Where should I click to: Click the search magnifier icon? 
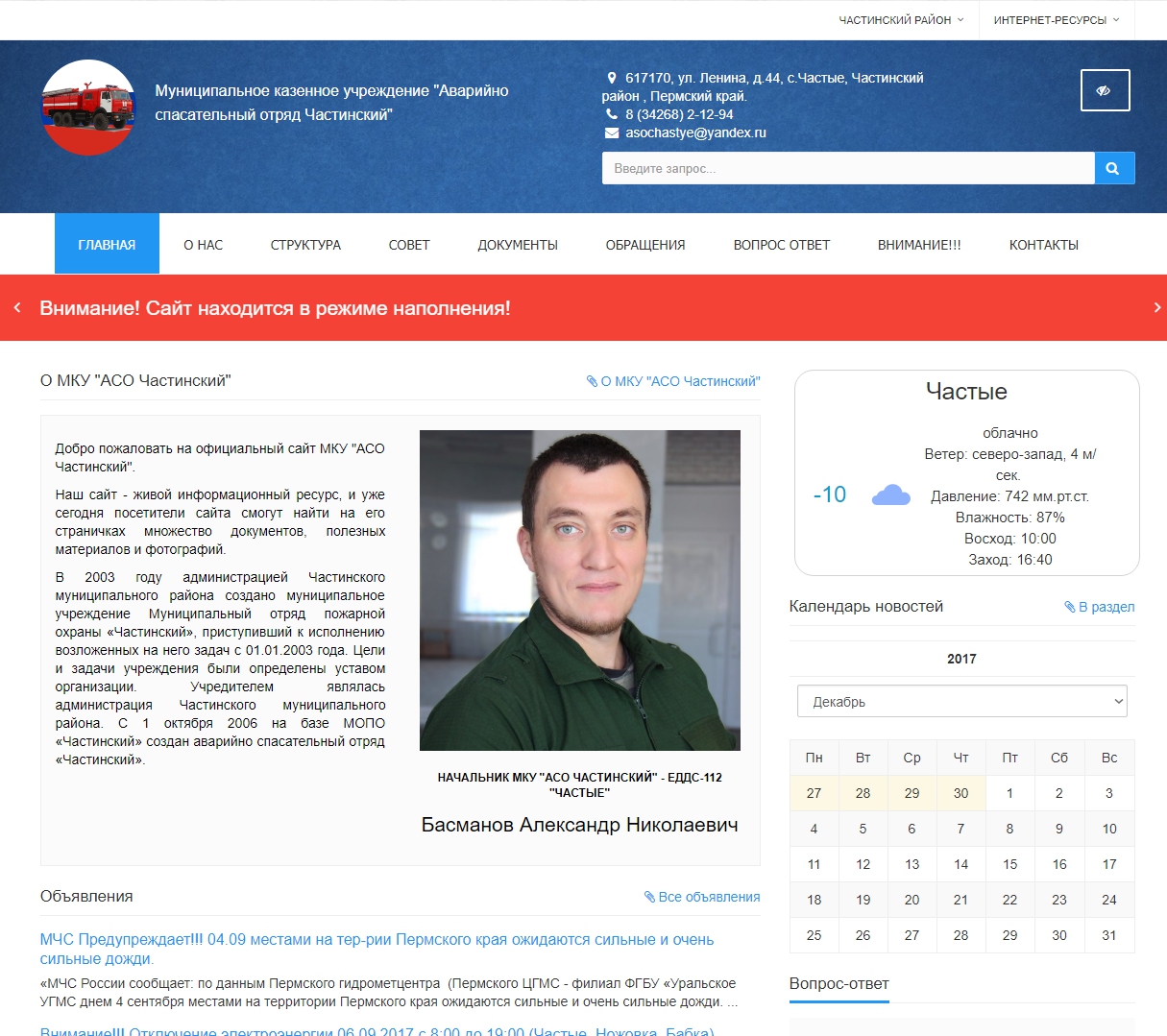coord(1113,167)
